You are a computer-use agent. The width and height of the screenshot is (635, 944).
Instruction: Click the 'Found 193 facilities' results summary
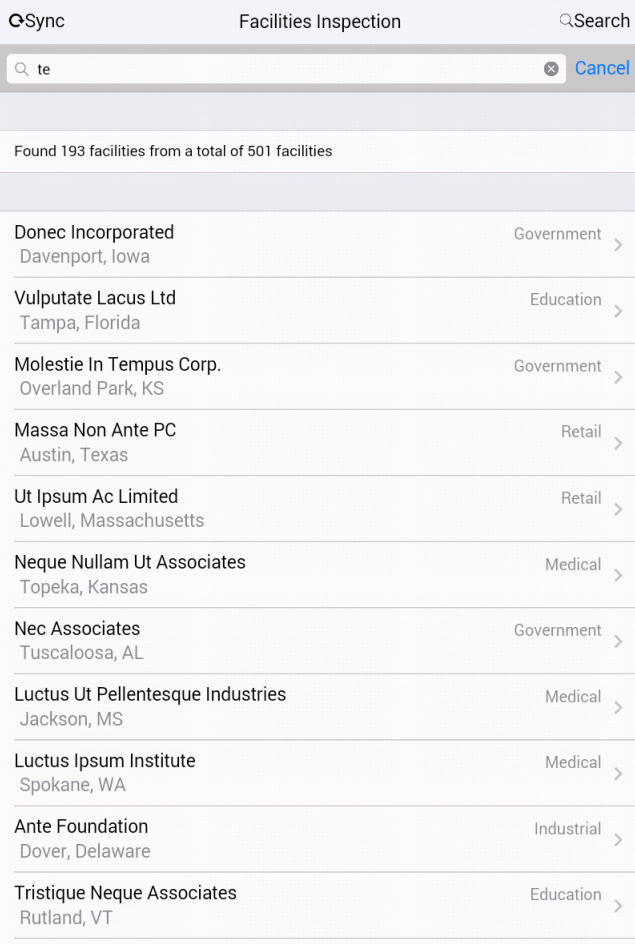tap(173, 151)
